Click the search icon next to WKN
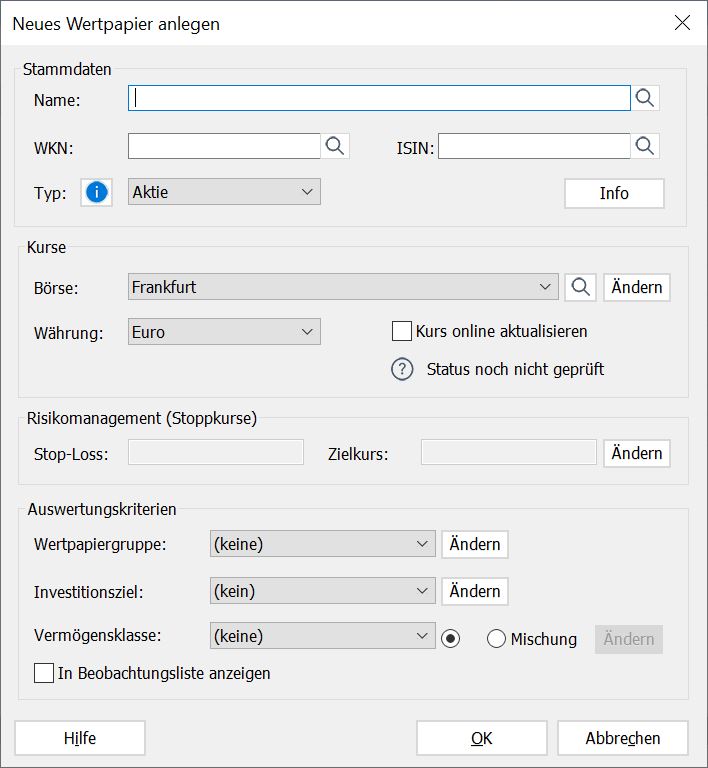The height and width of the screenshot is (768, 708). click(x=335, y=146)
